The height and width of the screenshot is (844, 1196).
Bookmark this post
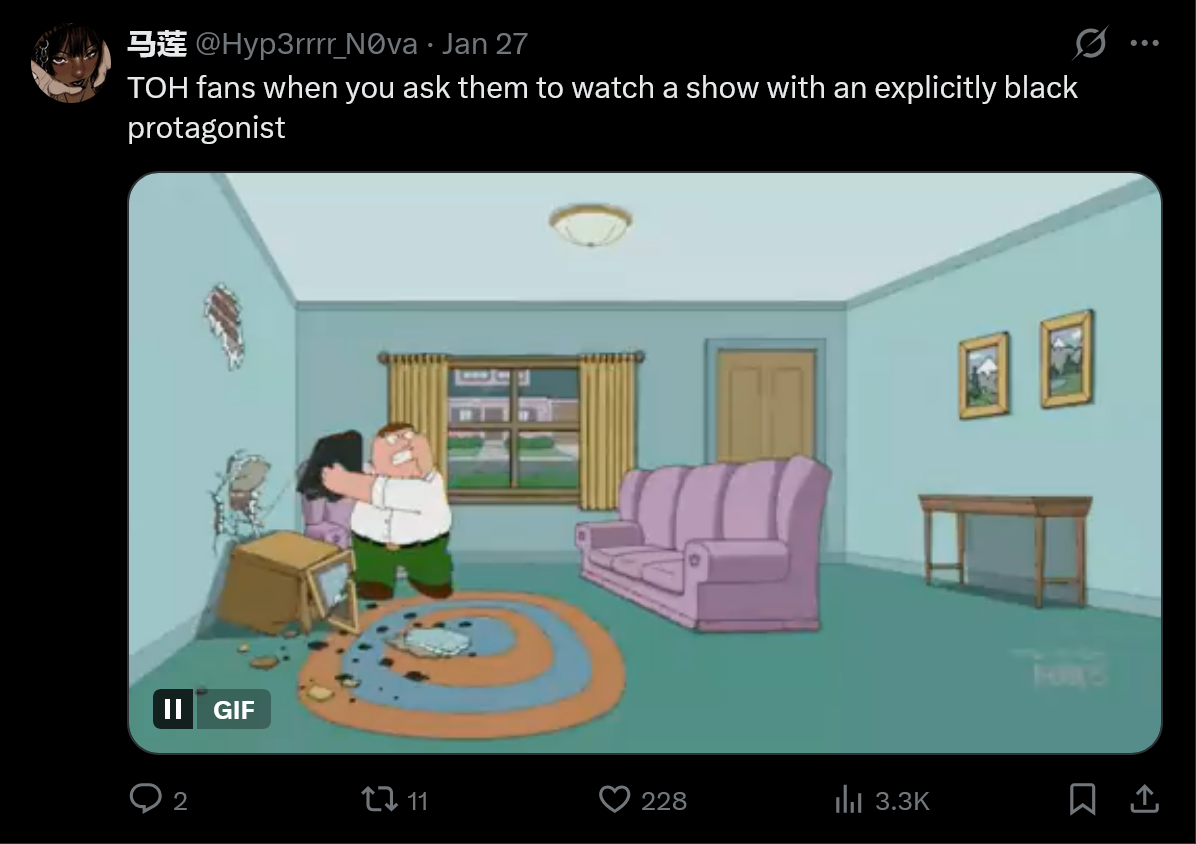click(x=1082, y=799)
